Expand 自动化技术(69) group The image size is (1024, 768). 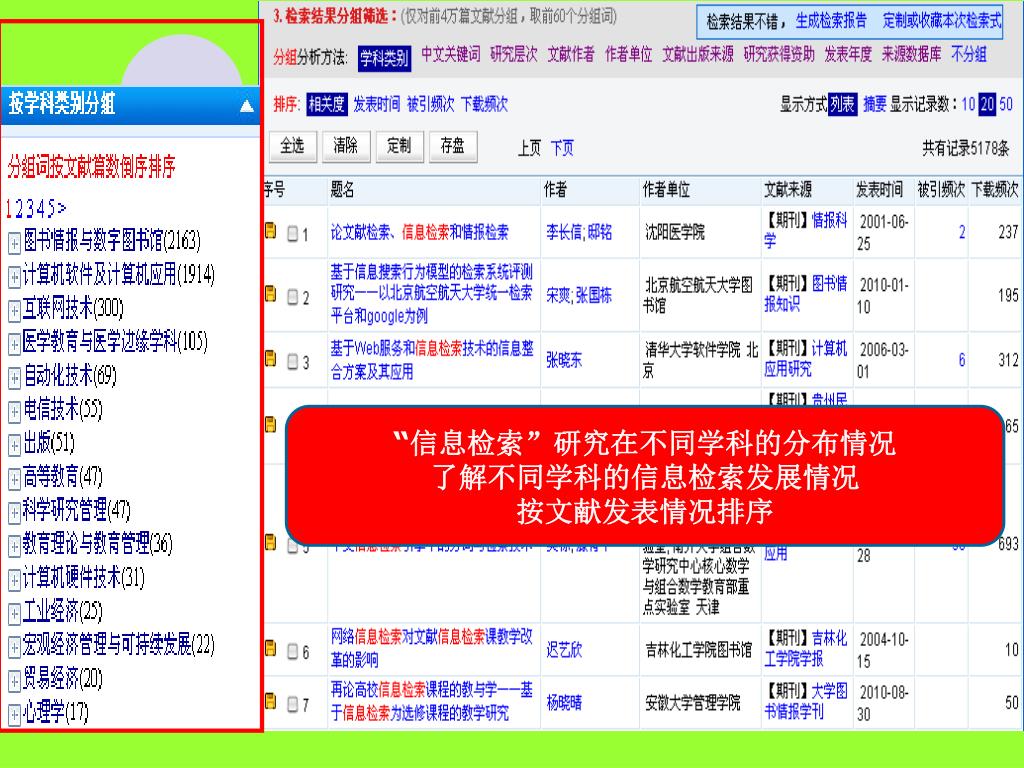click(14, 378)
